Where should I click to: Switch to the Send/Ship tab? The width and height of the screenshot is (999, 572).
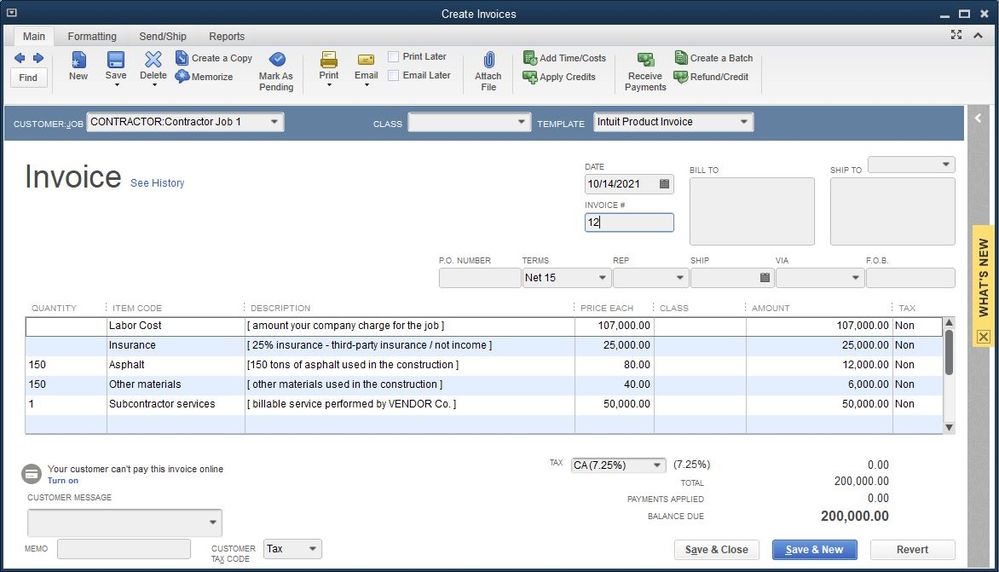(x=162, y=36)
